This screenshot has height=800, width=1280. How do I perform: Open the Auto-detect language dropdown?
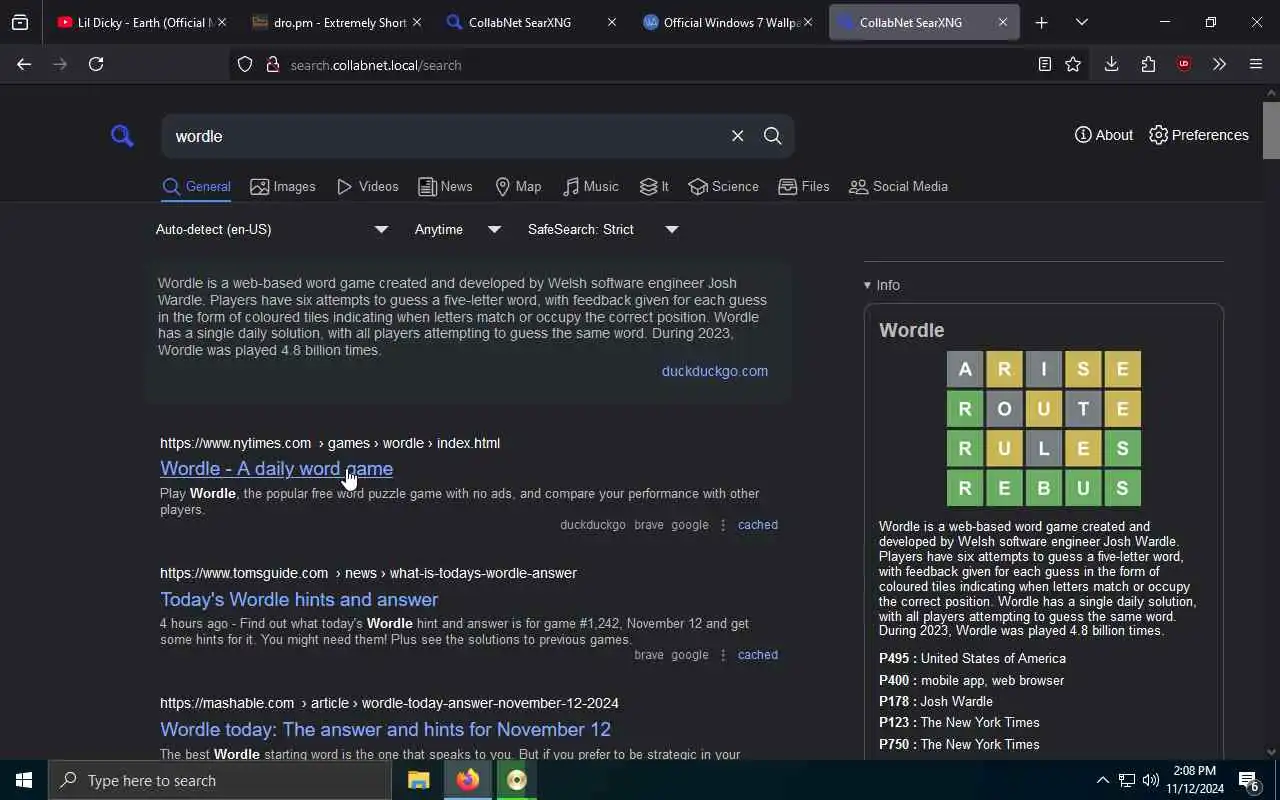pyautogui.click(x=272, y=230)
